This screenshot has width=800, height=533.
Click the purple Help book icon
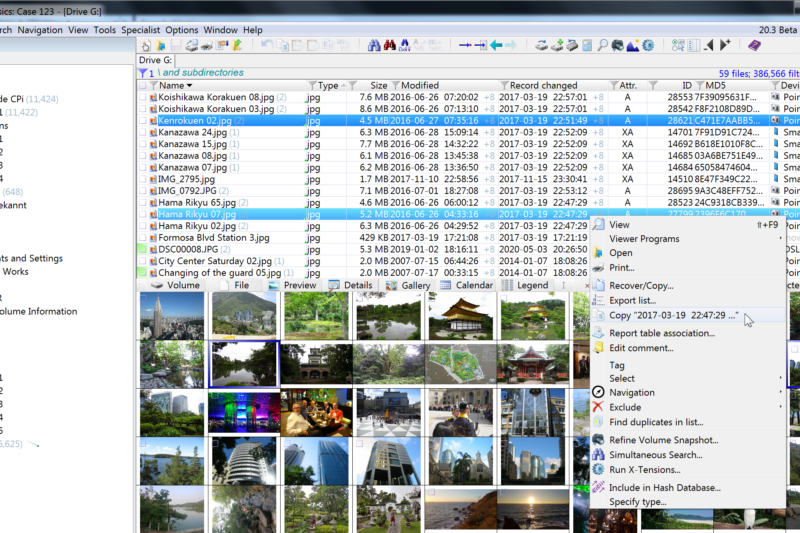click(754, 45)
